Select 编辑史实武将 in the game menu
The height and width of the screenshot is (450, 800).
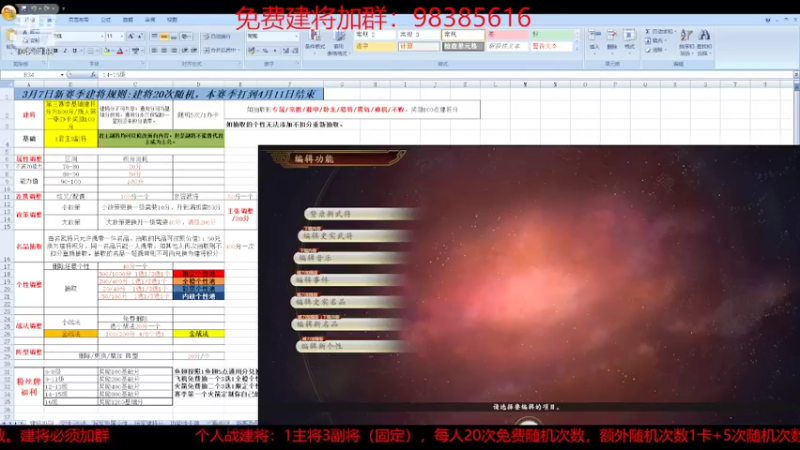tap(357, 236)
